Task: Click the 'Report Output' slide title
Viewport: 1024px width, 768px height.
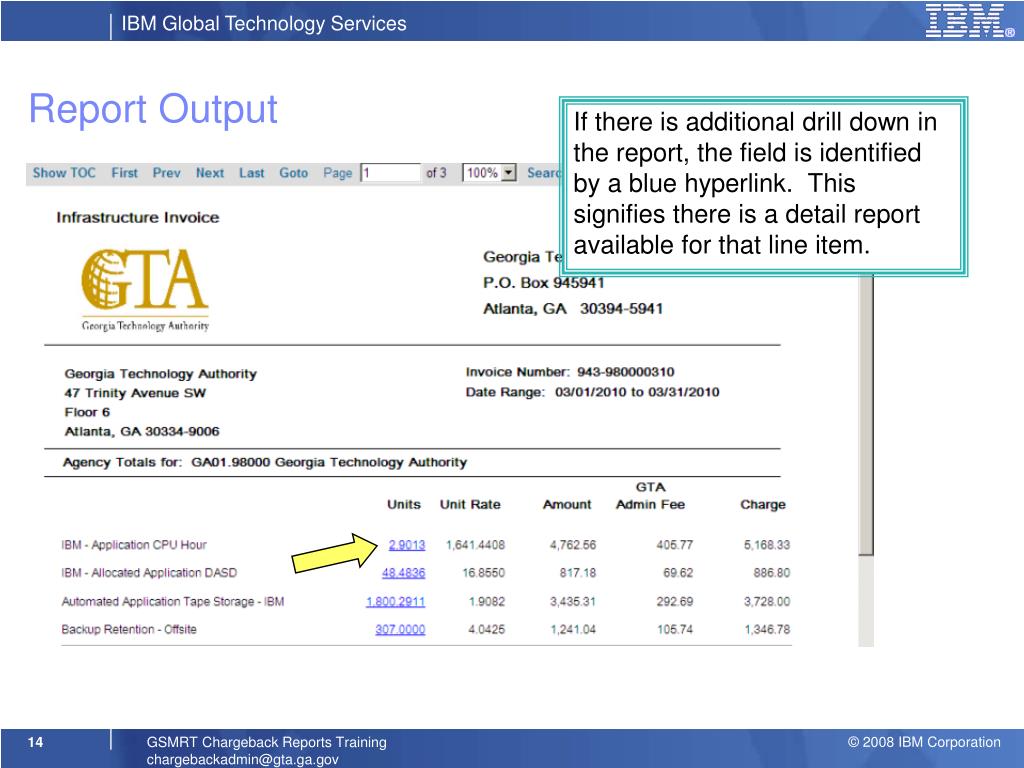Action: click(x=153, y=109)
